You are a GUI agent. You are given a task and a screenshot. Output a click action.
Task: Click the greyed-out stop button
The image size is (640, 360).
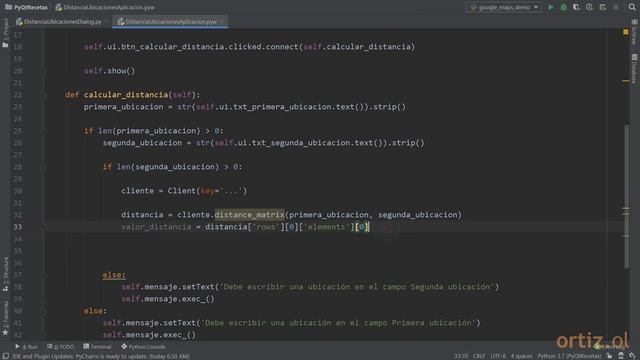coord(616,7)
